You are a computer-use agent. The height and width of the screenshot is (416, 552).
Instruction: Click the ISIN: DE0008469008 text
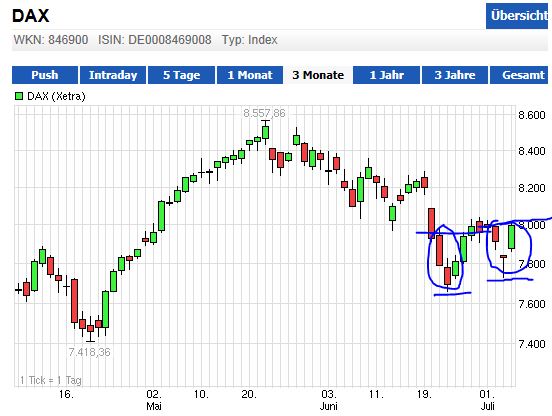point(155,40)
